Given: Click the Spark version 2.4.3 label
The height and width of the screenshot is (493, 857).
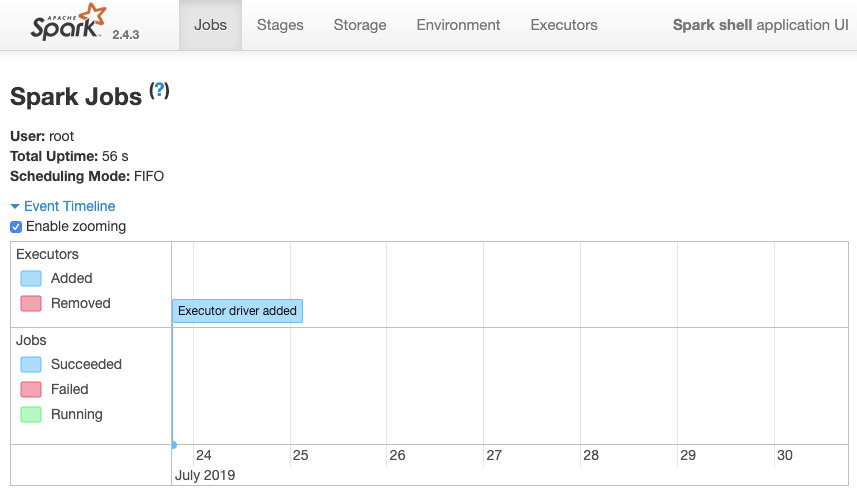Looking at the screenshot, I should click(x=126, y=34).
